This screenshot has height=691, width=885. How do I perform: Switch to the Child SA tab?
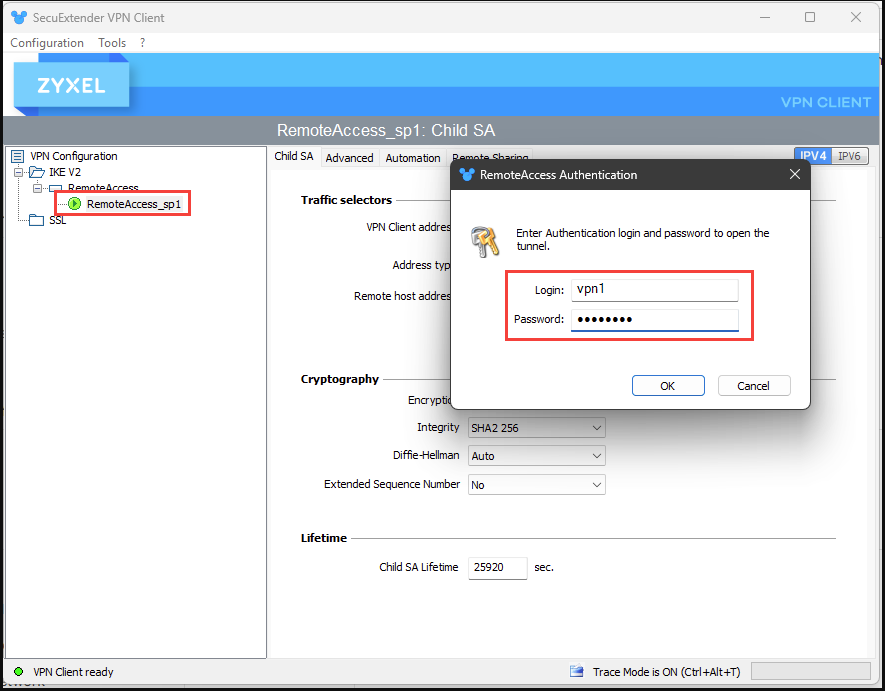click(293, 156)
